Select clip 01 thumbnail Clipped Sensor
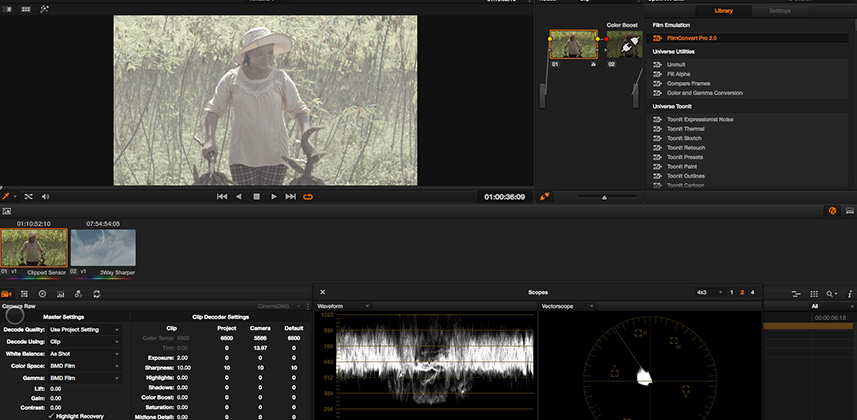Image resolution: width=857 pixels, height=420 pixels. 34,247
